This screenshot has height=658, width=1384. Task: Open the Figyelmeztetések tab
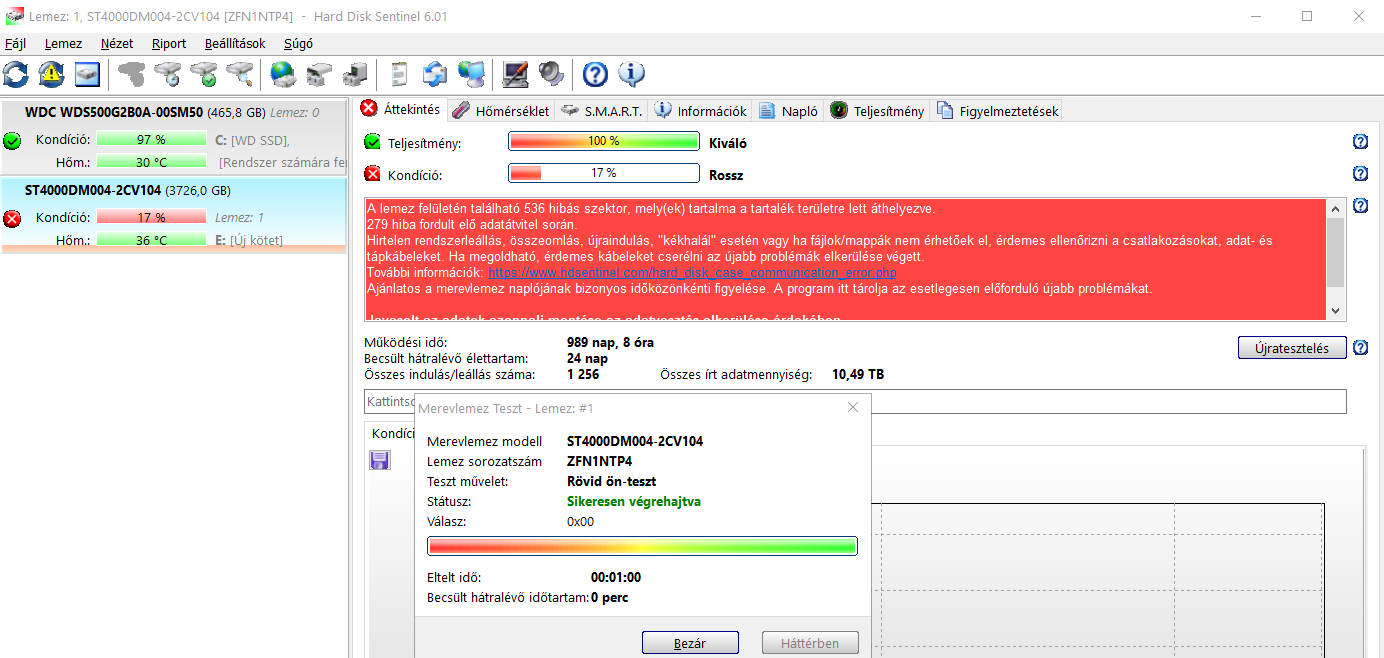pyautogui.click(x=997, y=111)
